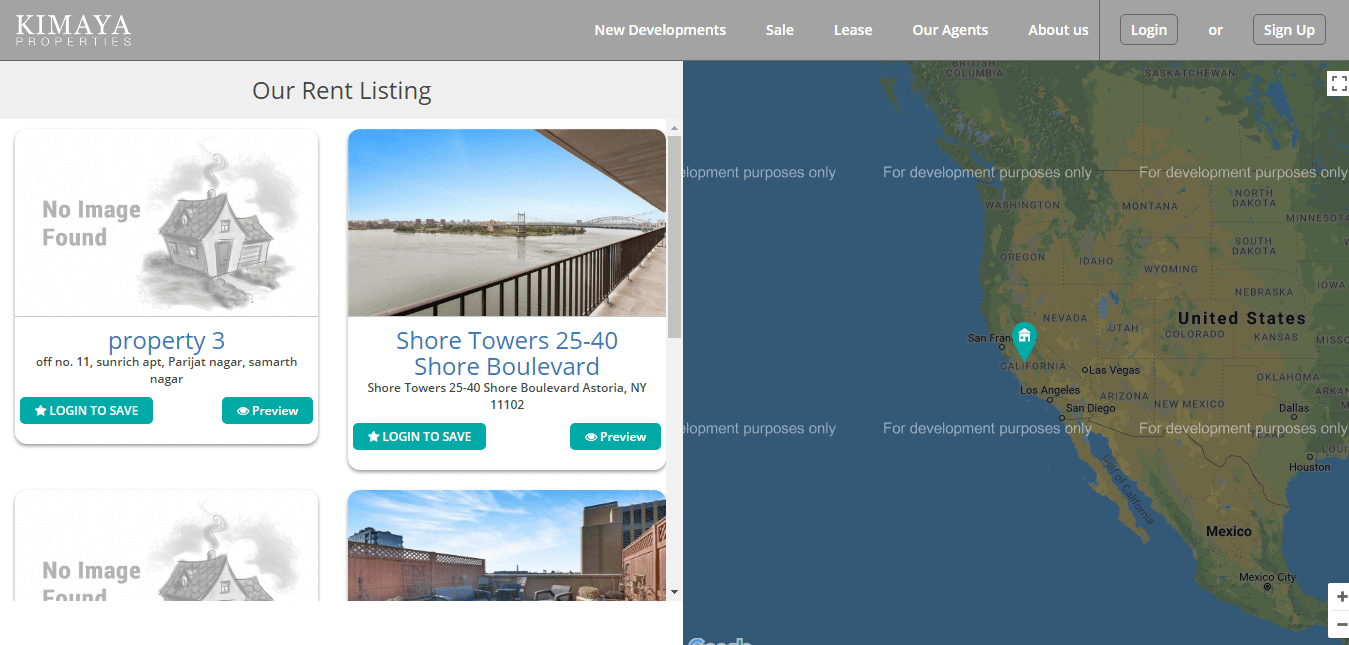Open the New Developments menu item

click(x=660, y=30)
